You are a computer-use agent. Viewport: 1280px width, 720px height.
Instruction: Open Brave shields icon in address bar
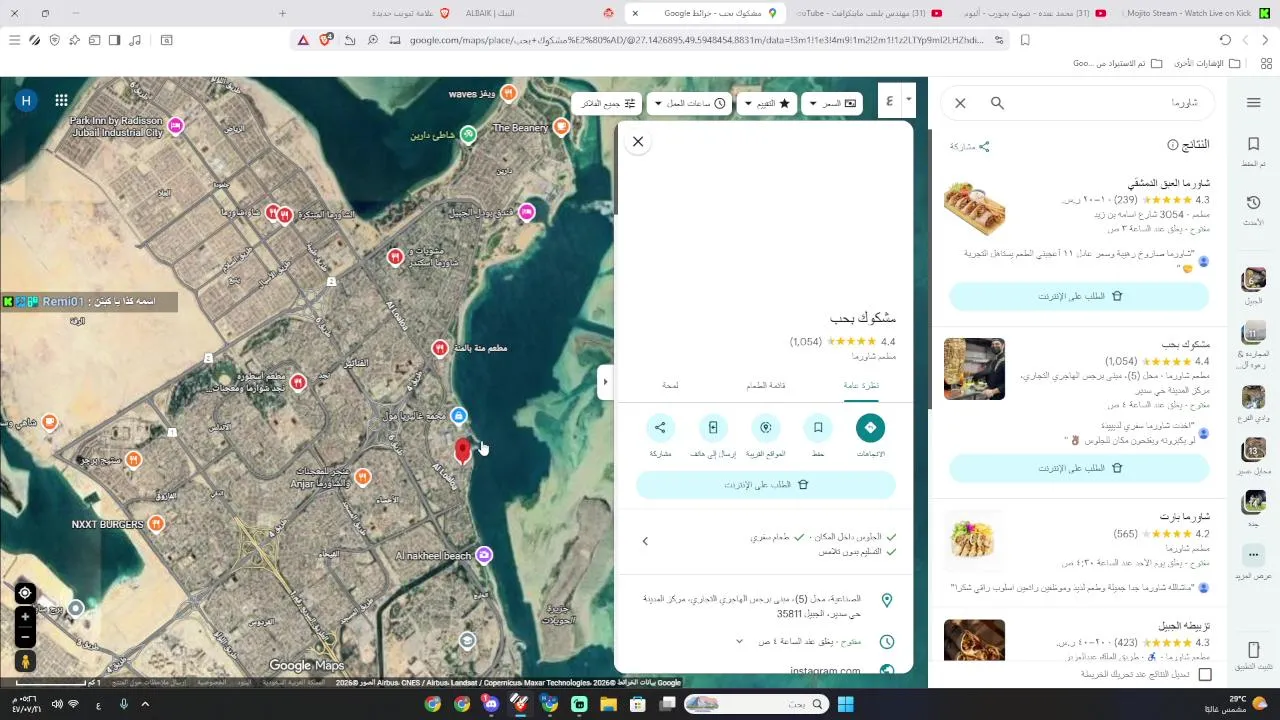[x=326, y=40]
